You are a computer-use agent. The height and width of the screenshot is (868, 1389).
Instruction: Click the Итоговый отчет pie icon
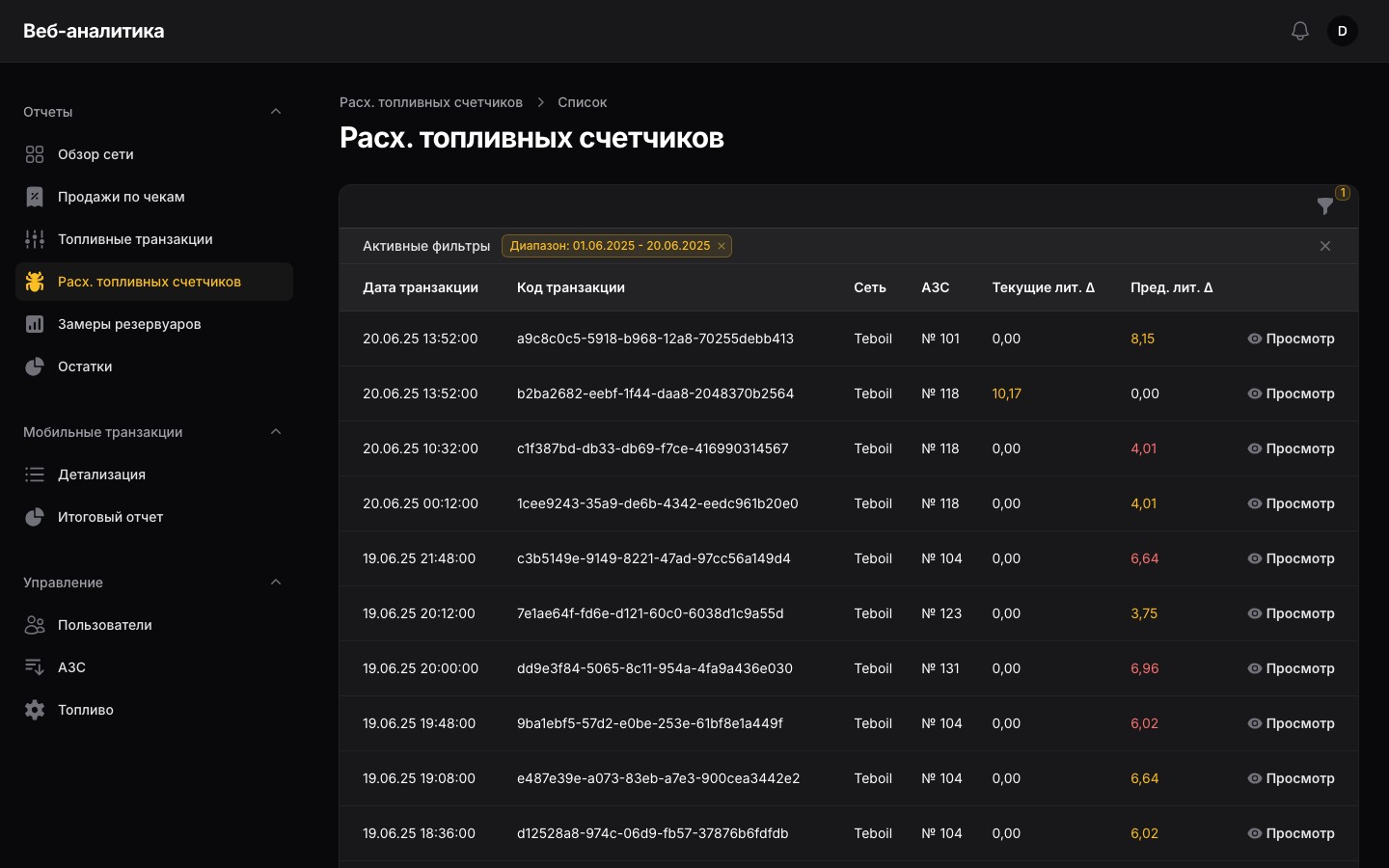[x=35, y=517]
